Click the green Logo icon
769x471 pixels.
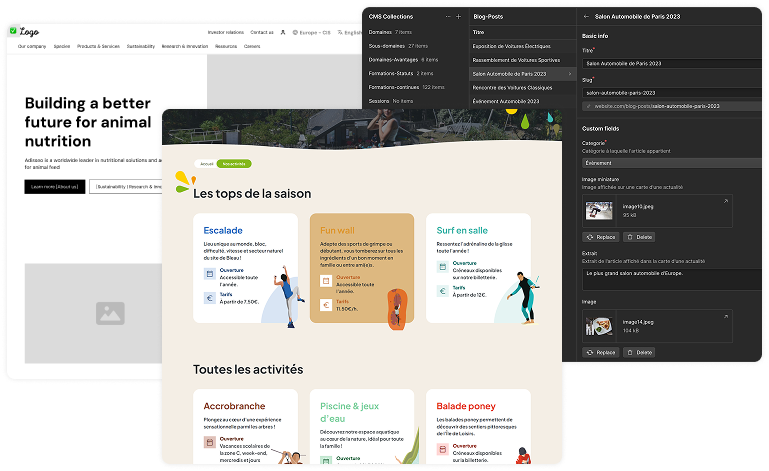(x=13, y=32)
